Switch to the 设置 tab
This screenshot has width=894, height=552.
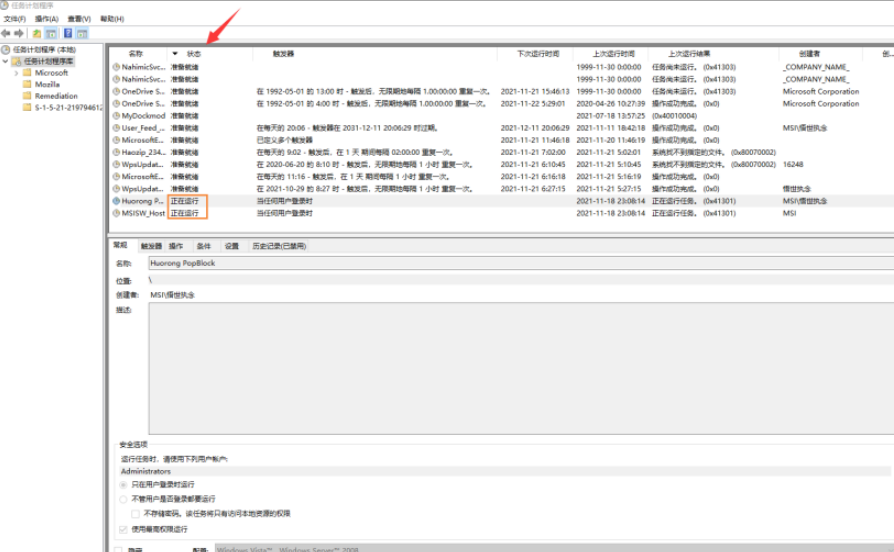coord(231,246)
